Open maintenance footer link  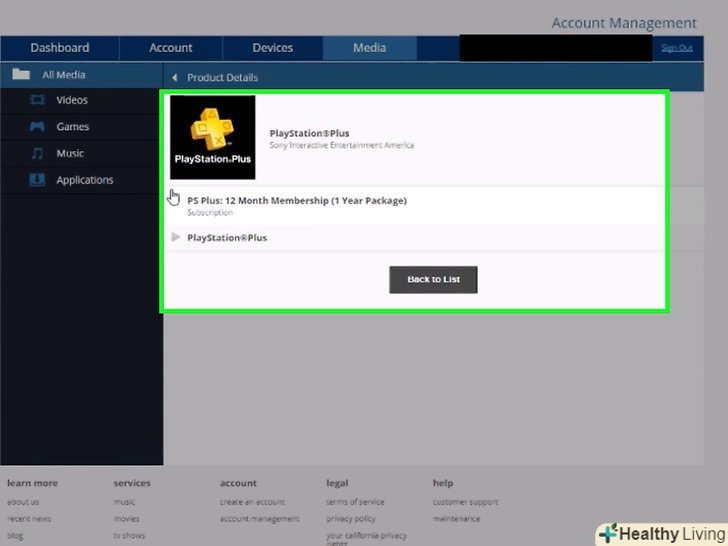point(456,519)
